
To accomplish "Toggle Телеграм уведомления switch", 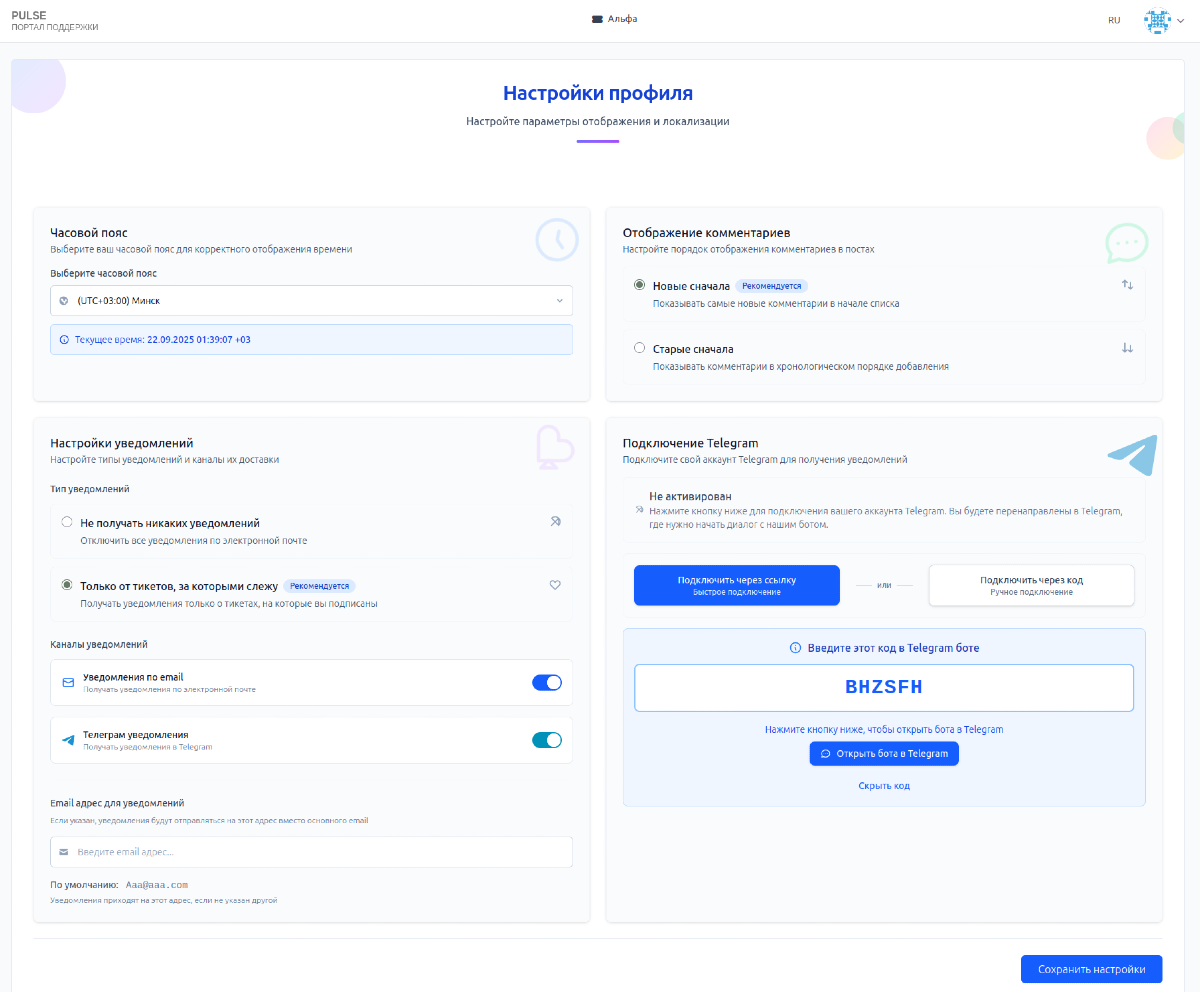I will tap(547, 740).
